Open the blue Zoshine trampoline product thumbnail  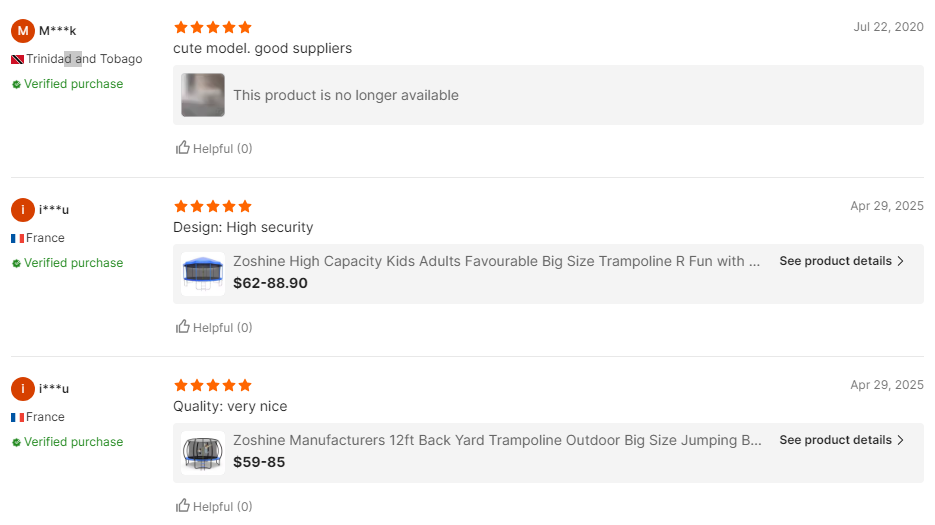click(x=202, y=274)
